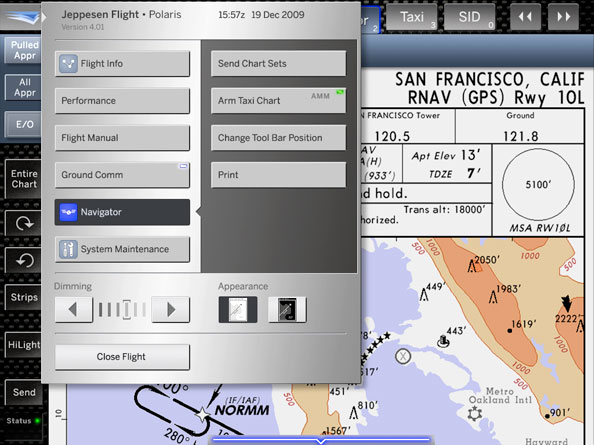Switch to the Taxi tab
Viewport: 594px width, 445px height.
click(x=412, y=17)
